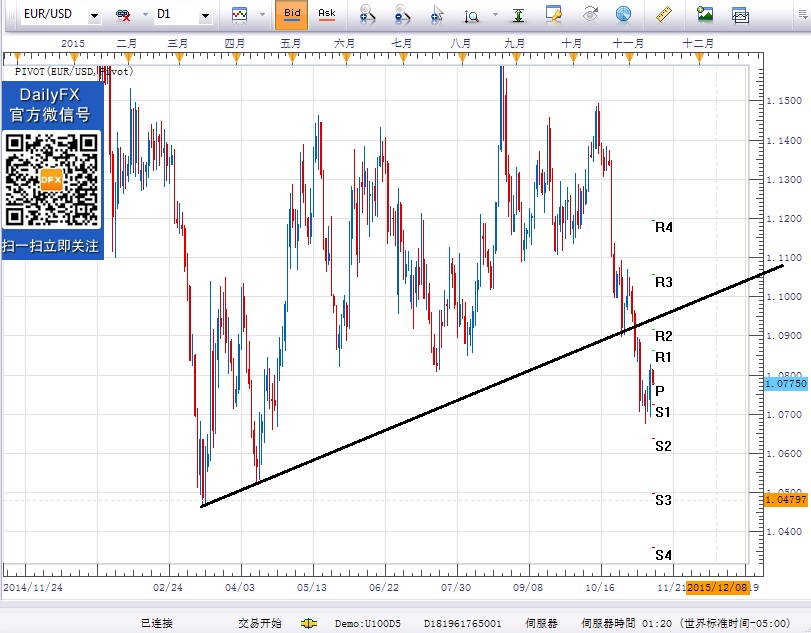The height and width of the screenshot is (633, 811).
Task: Select the zoom in magnifier tool
Action: (x=367, y=15)
